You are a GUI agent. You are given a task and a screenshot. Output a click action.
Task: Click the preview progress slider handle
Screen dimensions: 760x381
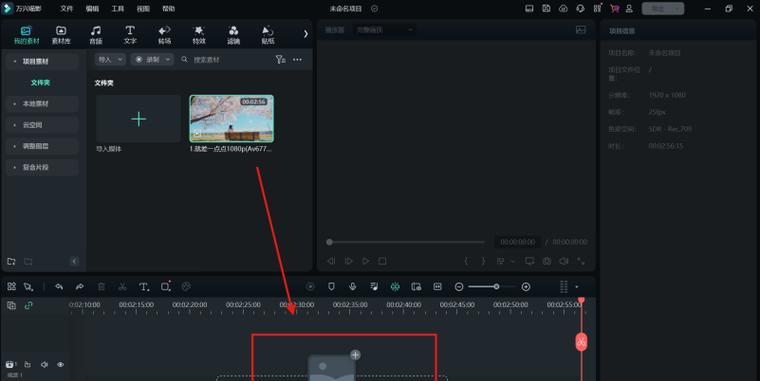(330, 242)
